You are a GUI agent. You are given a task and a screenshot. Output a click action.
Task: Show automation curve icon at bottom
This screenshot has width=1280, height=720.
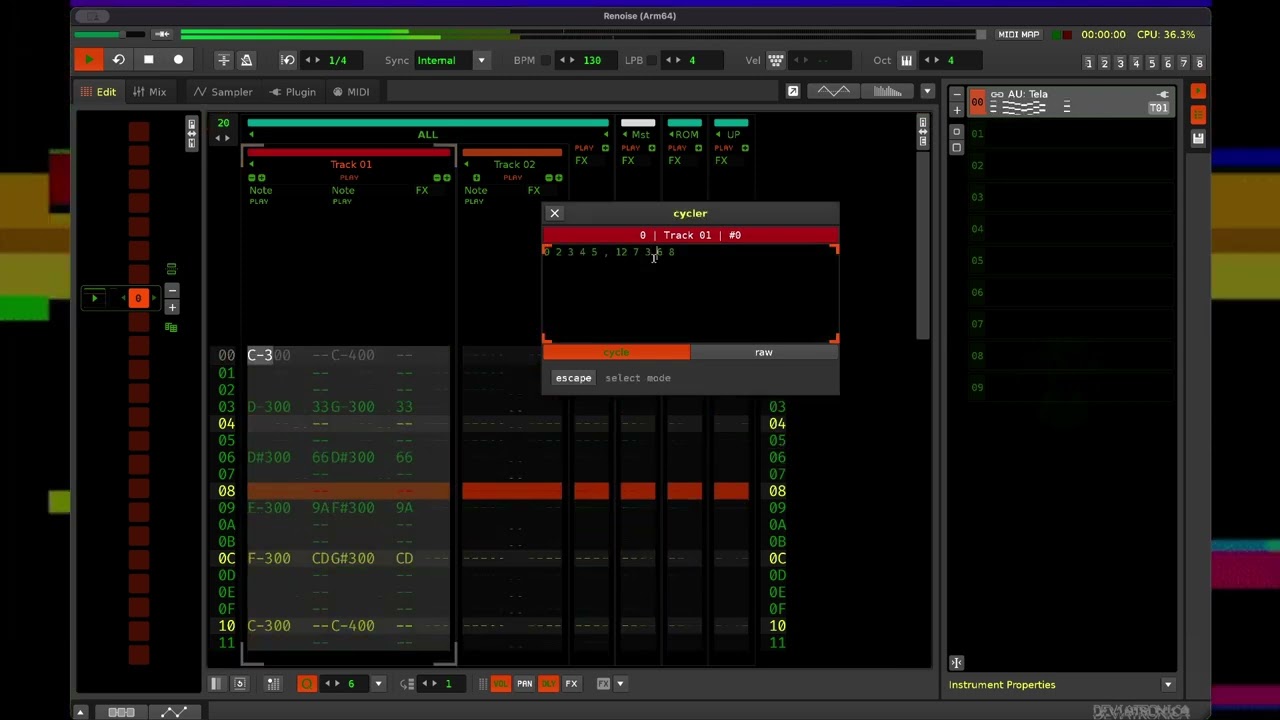click(174, 712)
